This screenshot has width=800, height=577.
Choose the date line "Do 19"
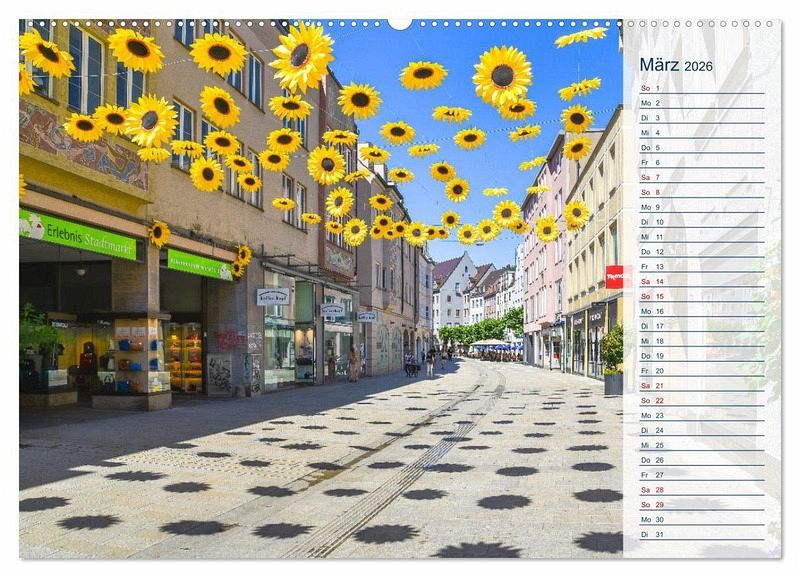coord(702,356)
